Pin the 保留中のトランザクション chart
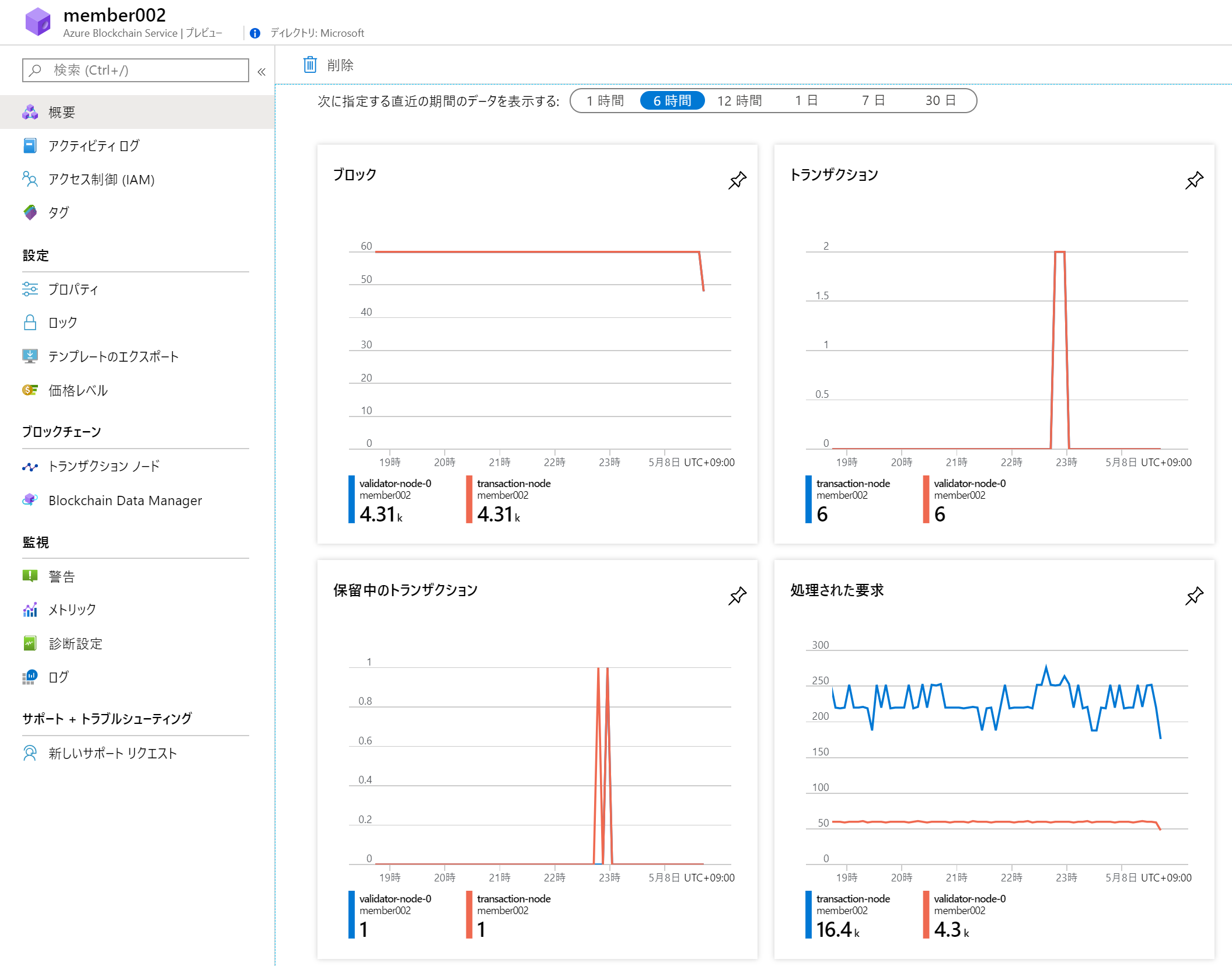Image resolution: width=1232 pixels, height=966 pixels. pos(737,596)
